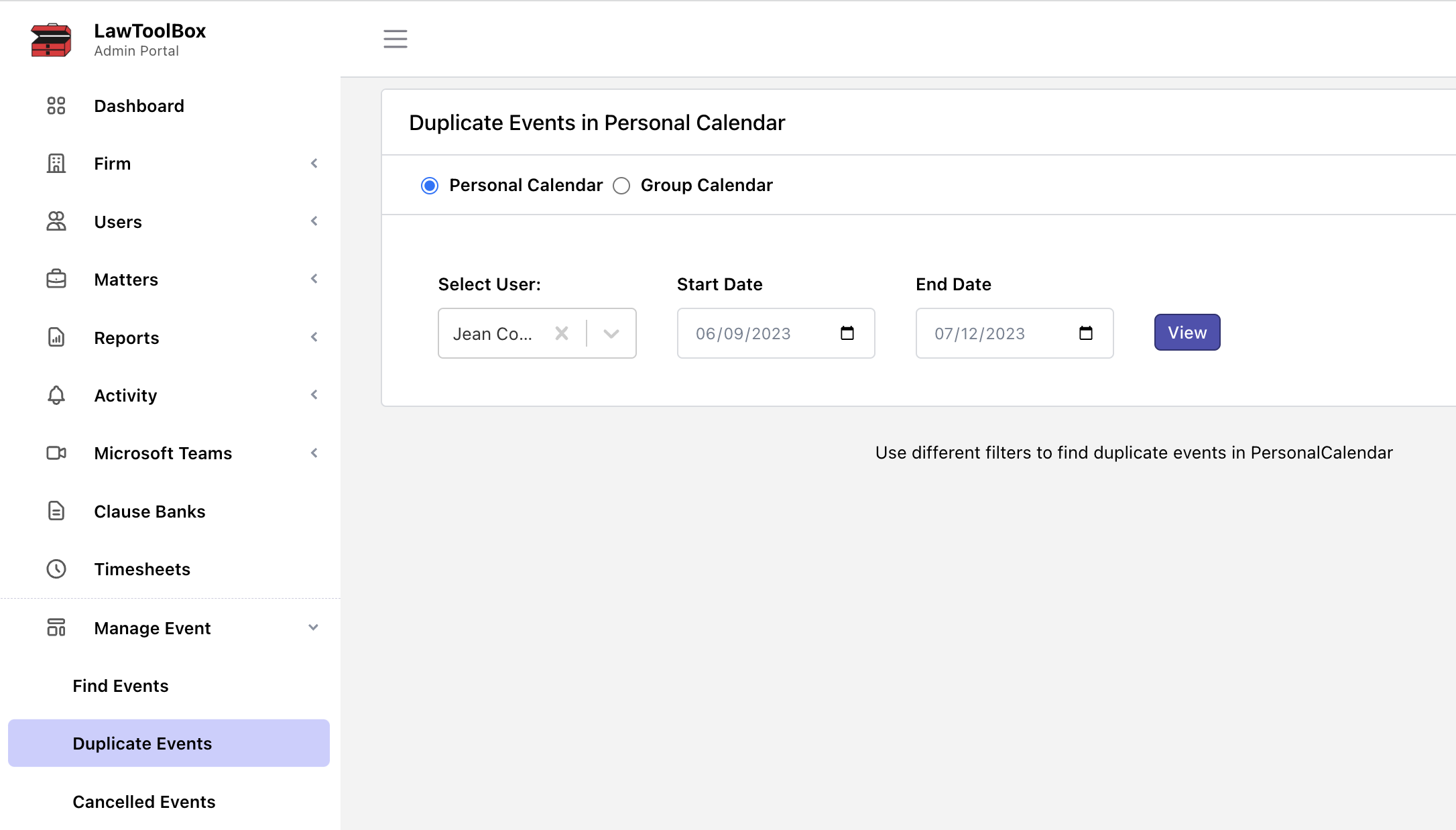
Task: Click the Dashboard grid icon
Action: point(56,106)
